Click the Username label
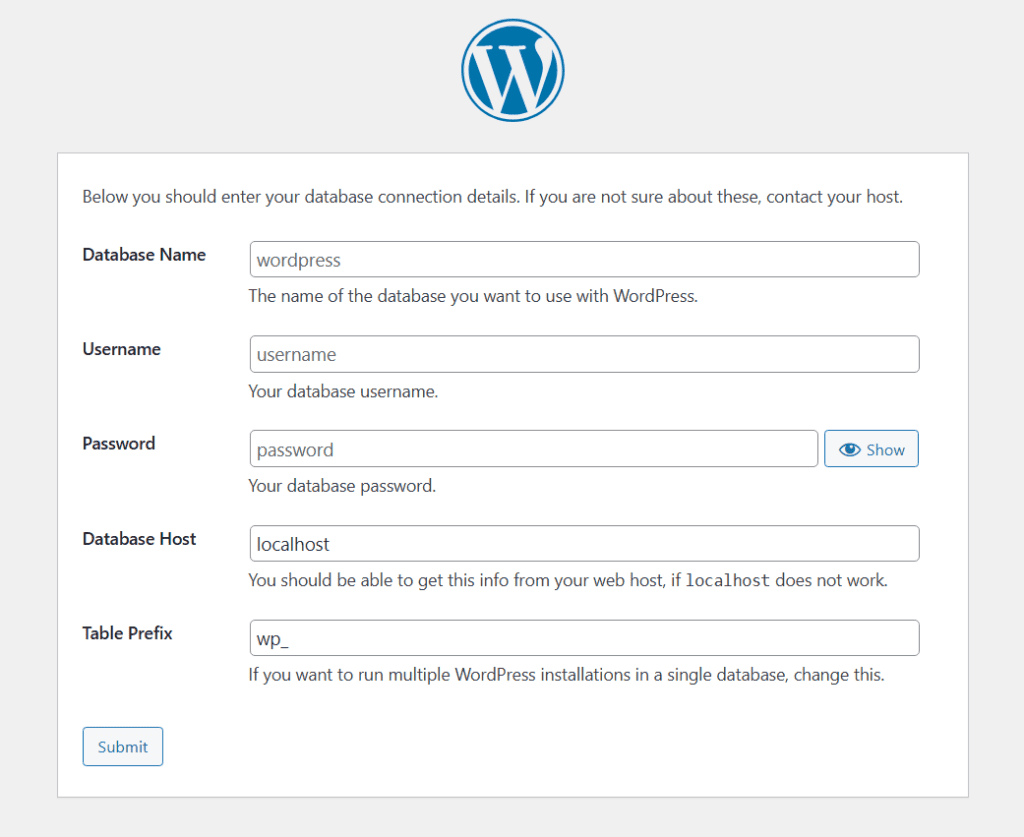The image size is (1024, 837). click(121, 349)
